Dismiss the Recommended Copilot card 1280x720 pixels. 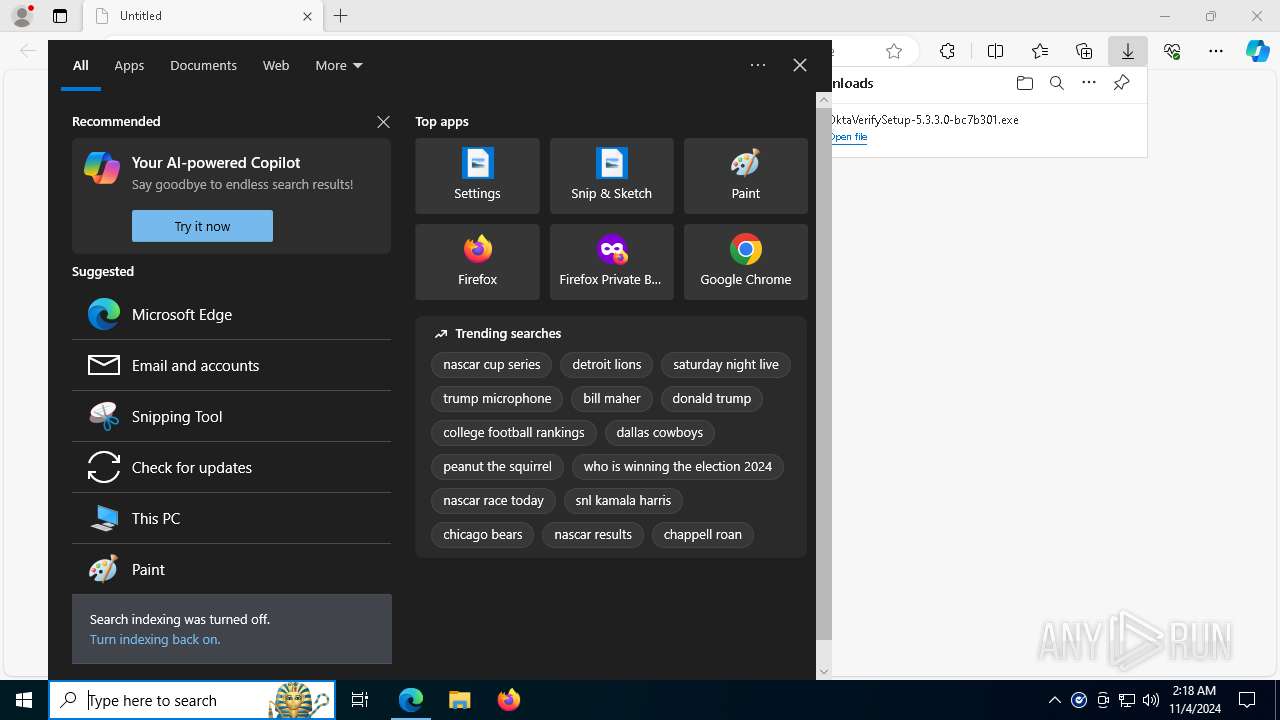click(x=383, y=121)
